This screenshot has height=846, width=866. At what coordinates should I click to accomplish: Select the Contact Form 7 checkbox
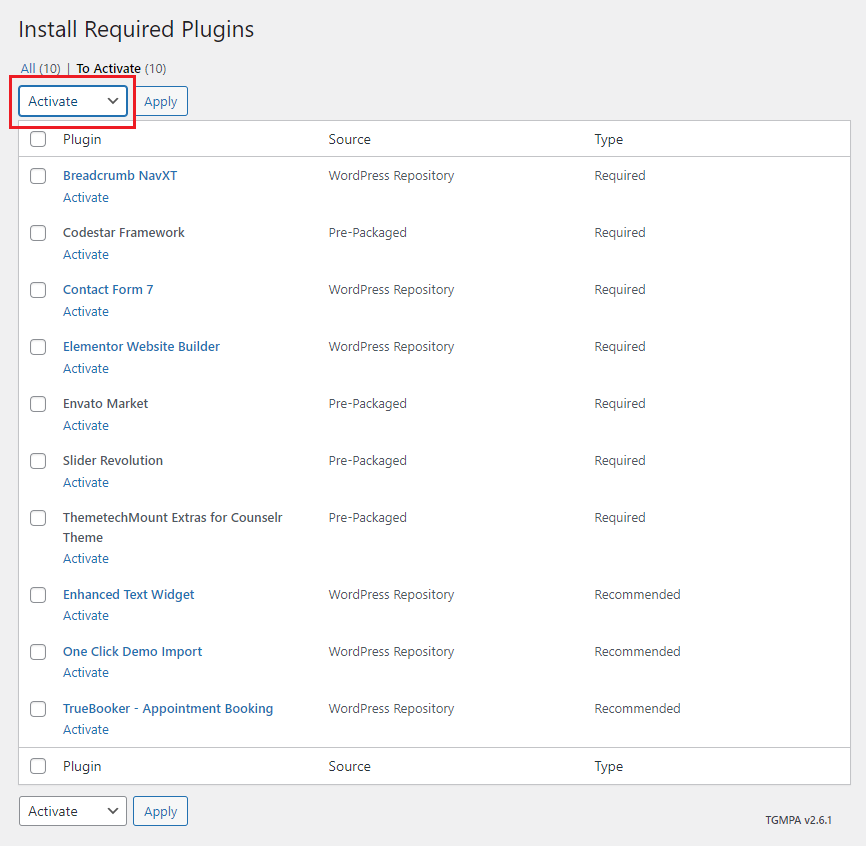[38, 290]
